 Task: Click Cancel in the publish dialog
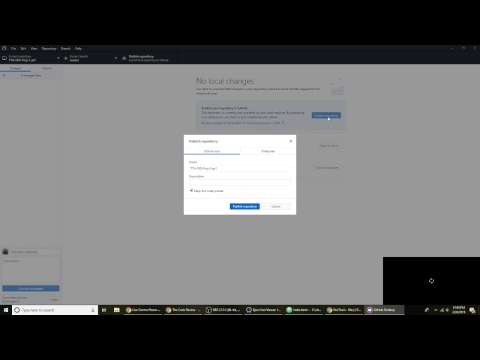276,206
